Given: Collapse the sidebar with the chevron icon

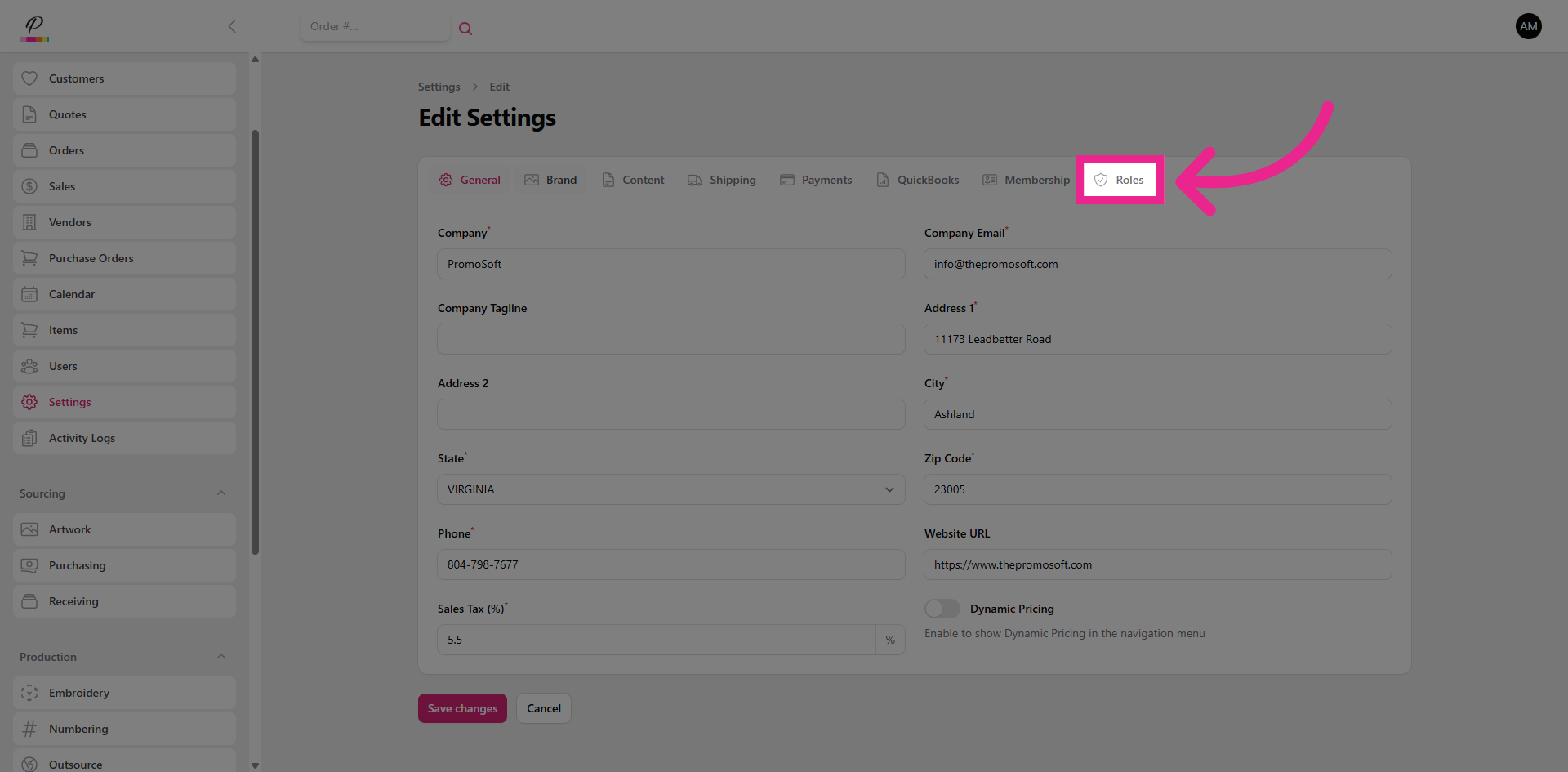Looking at the screenshot, I should (232, 26).
